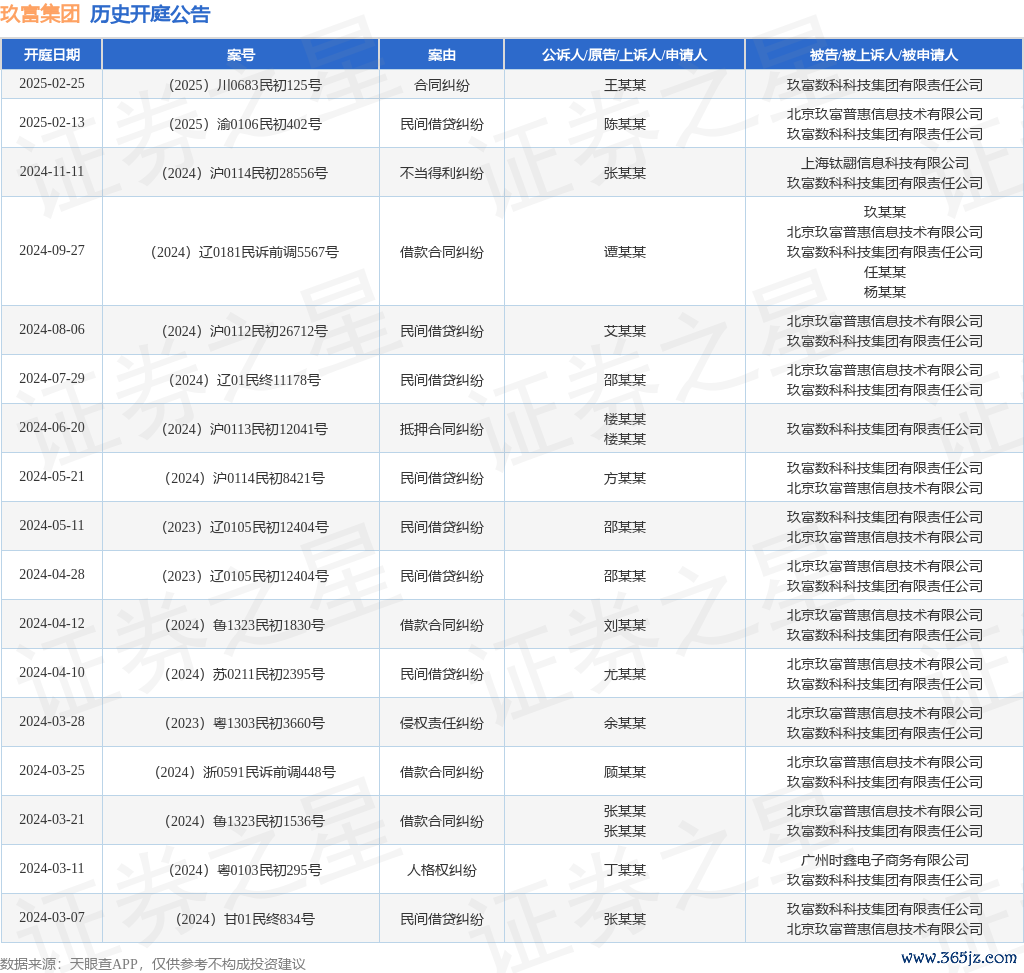Click case number (2024)鲁1323民初1830号
This screenshot has height=973, width=1024.
point(244,625)
